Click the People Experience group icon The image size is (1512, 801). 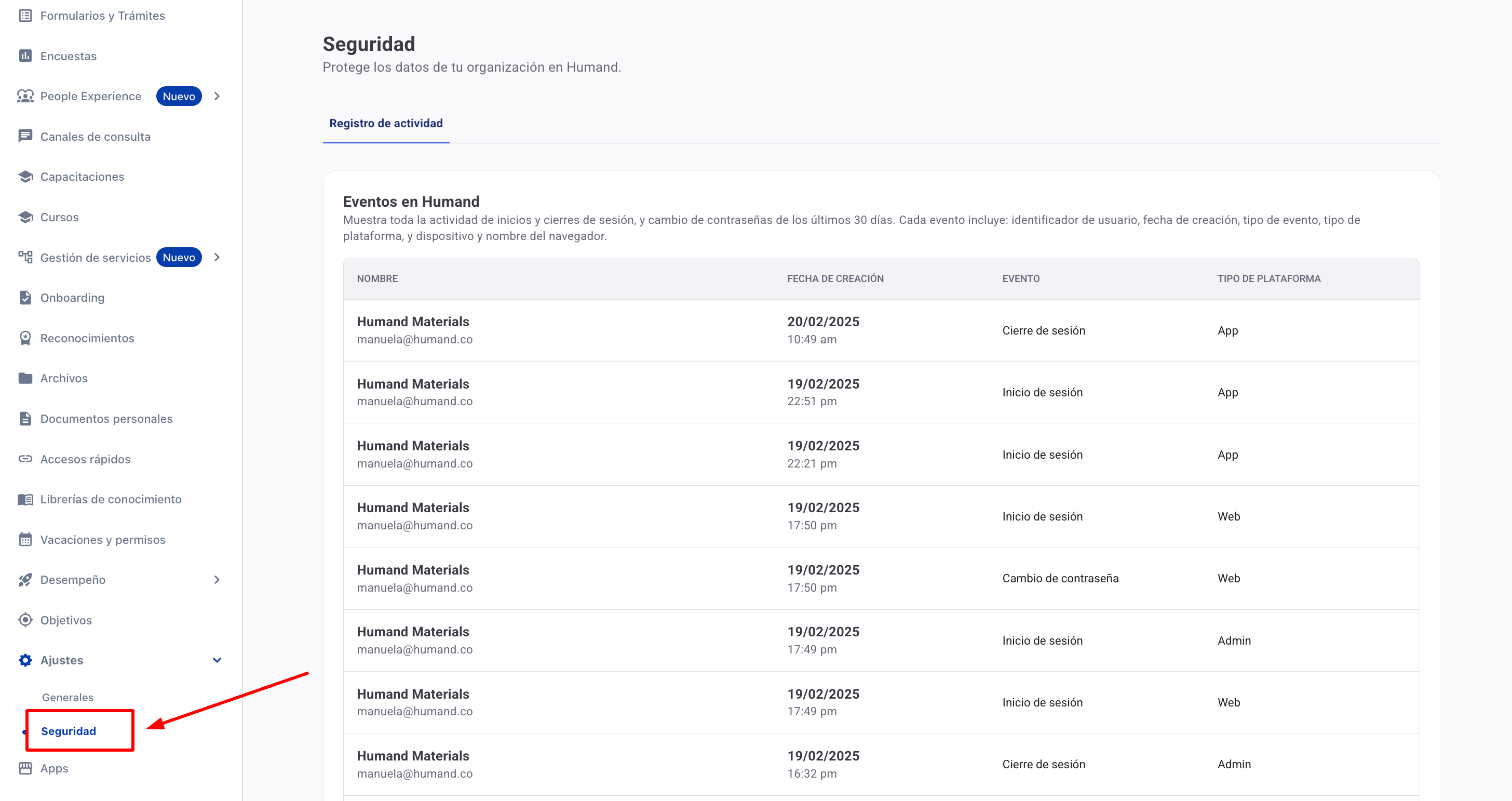[25, 96]
